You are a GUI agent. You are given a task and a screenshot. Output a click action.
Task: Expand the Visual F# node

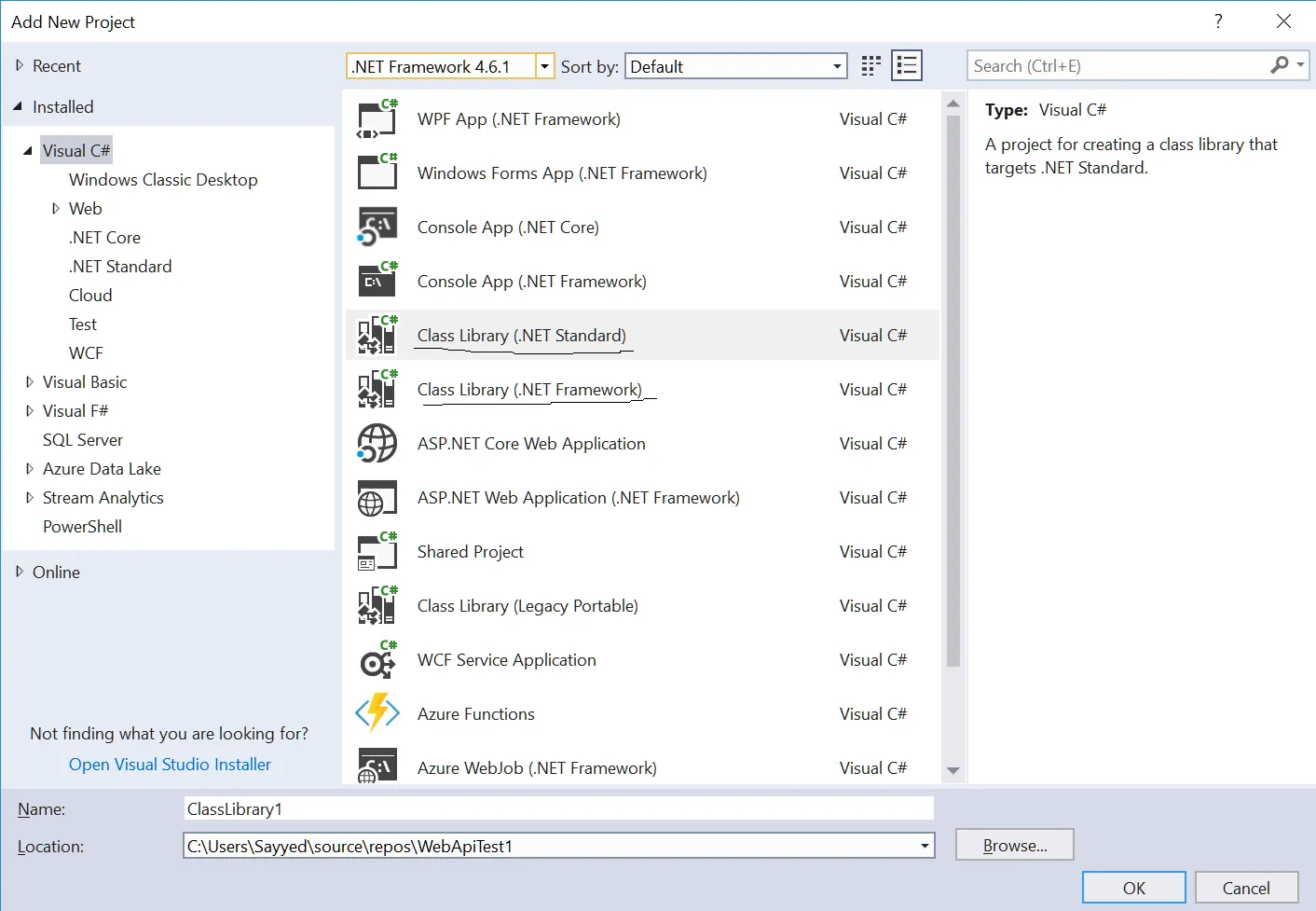30,411
